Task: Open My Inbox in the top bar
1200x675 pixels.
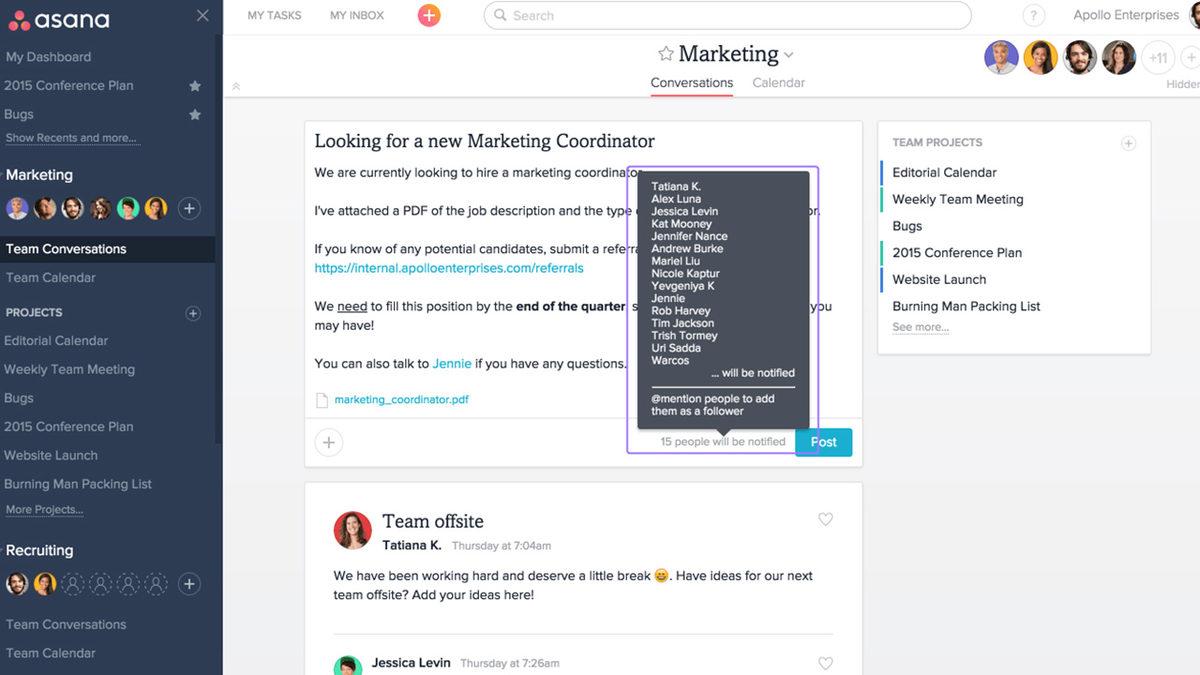Action: 357,16
